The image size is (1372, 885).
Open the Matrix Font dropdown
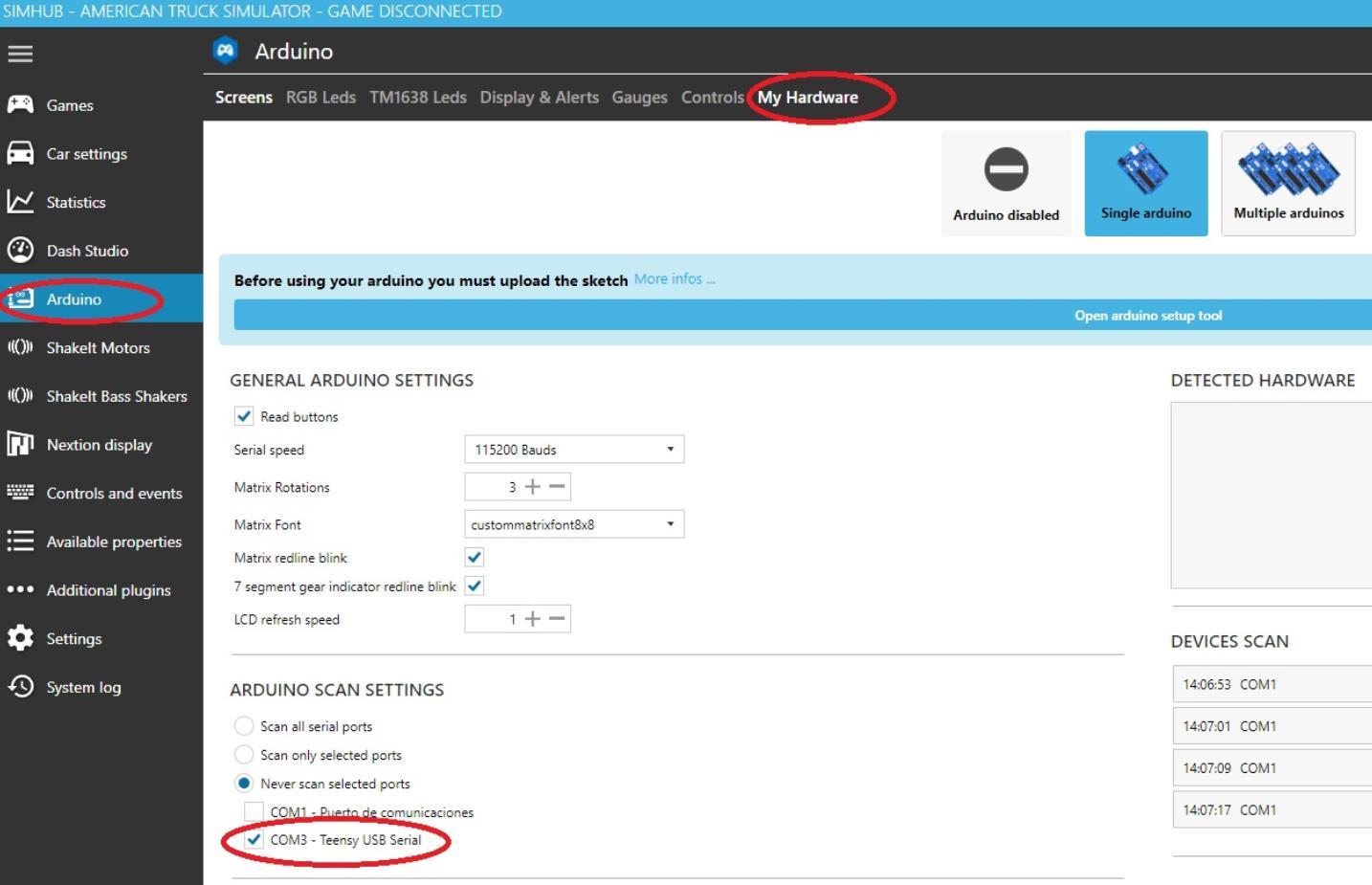pyautogui.click(x=574, y=524)
